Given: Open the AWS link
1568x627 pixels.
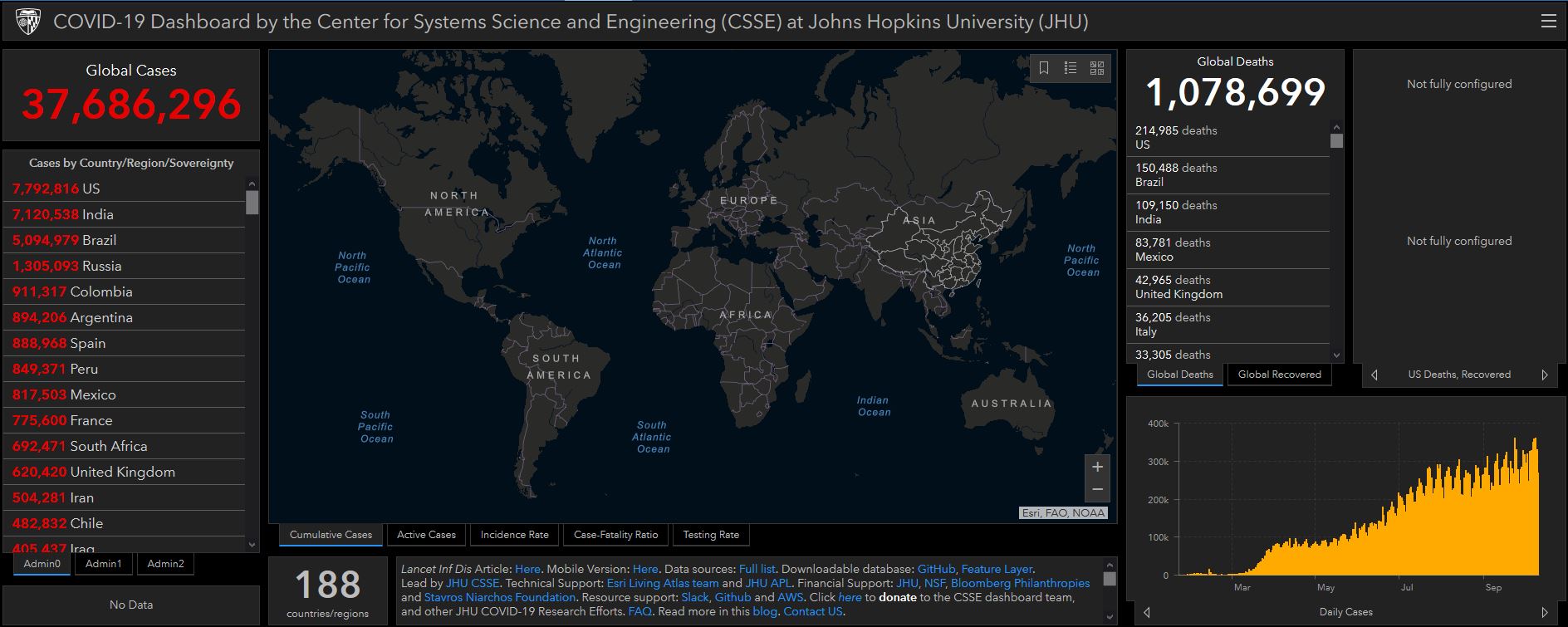Looking at the screenshot, I should click(791, 597).
